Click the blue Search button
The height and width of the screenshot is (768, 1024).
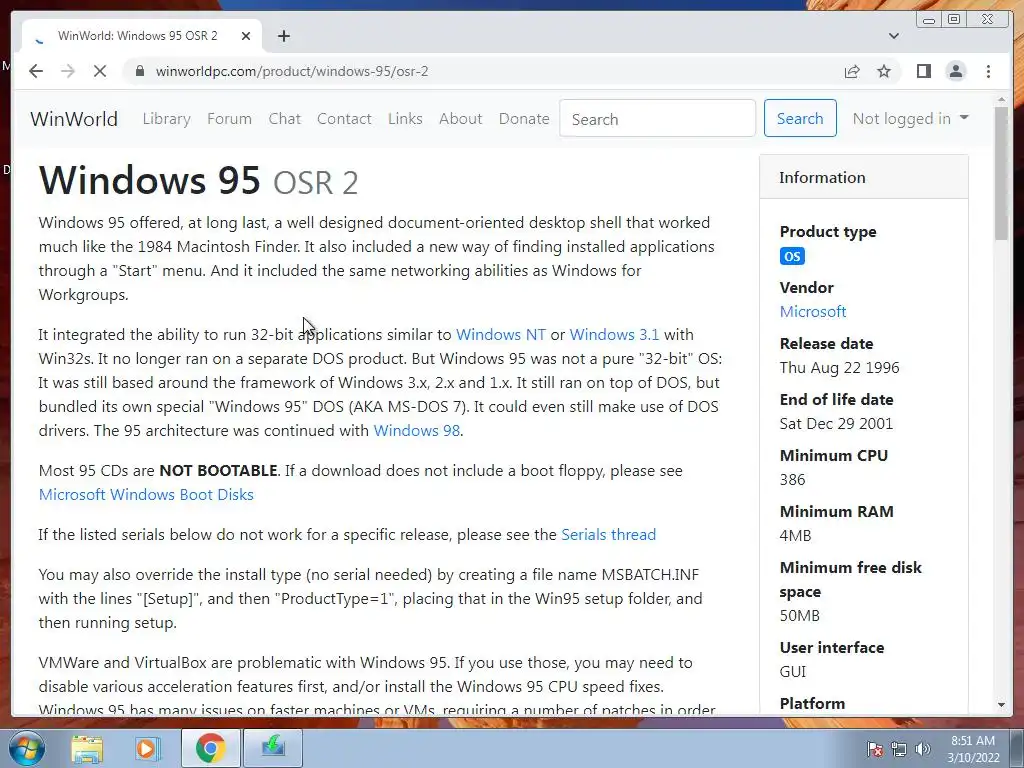coord(800,118)
